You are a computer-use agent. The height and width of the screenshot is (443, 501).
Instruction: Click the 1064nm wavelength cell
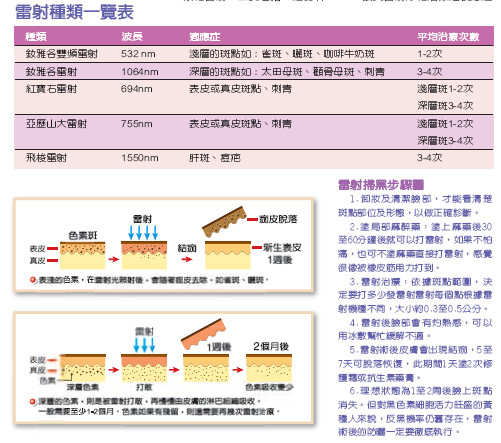click(140, 72)
